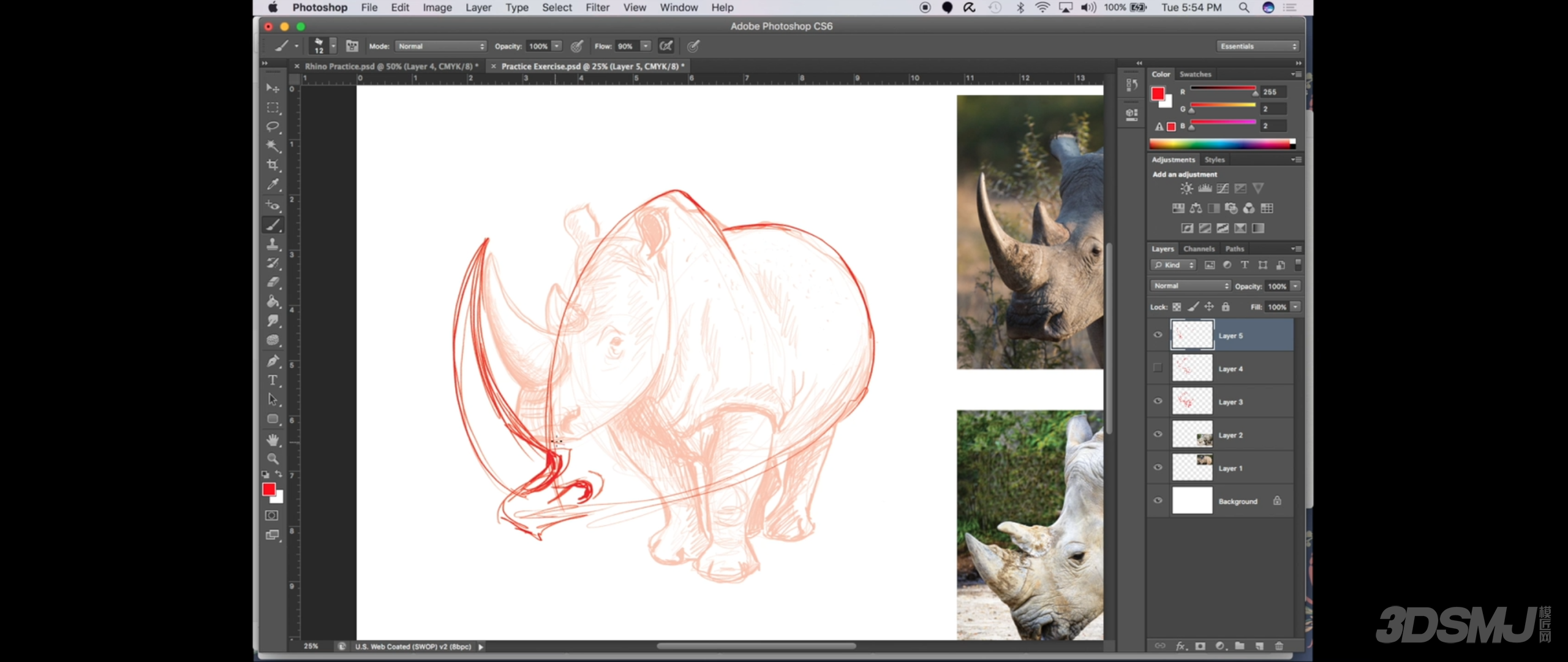
Task: Select the Rounded Rectangle shape tool
Action: click(x=273, y=419)
